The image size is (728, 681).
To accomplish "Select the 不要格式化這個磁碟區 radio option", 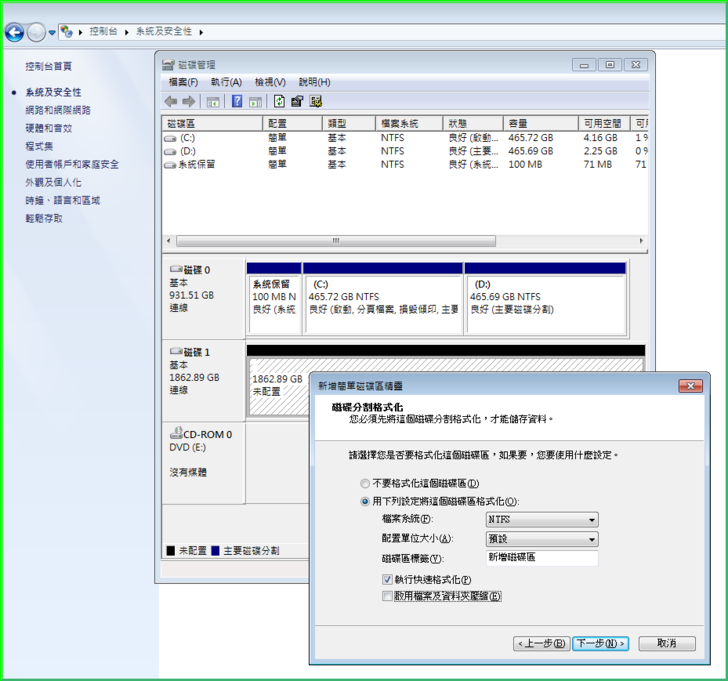I will [x=364, y=484].
